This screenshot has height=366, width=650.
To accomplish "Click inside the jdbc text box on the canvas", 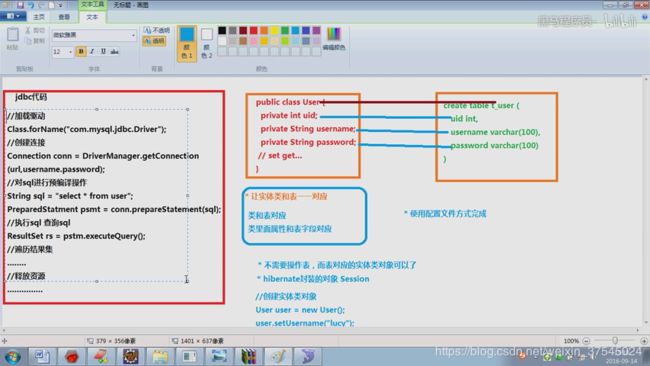I will coord(97,195).
